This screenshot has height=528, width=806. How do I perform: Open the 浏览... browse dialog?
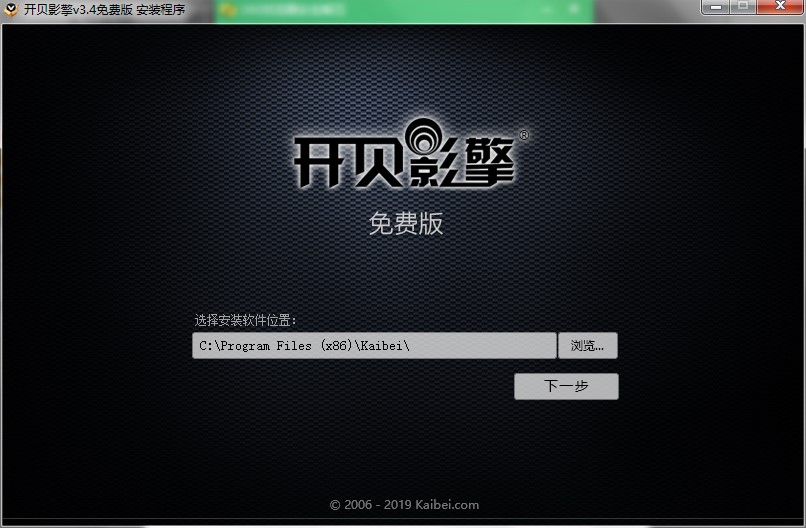point(588,345)
